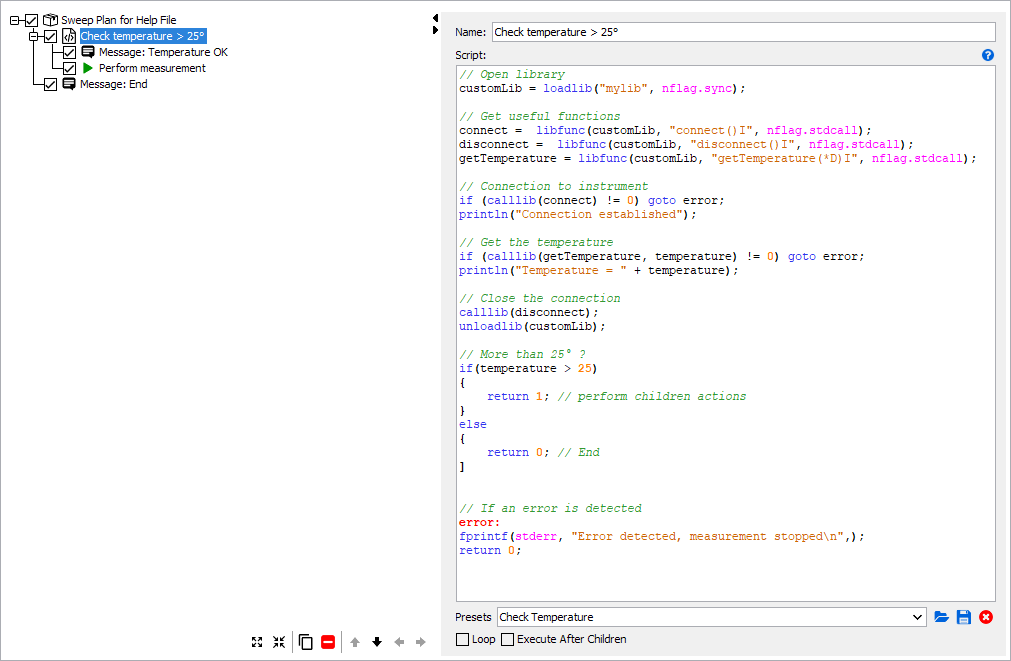This screenshot has height=661, width=1011.
Task: Open the Presets Check Temperature dropdown
Action: point(712,617)
